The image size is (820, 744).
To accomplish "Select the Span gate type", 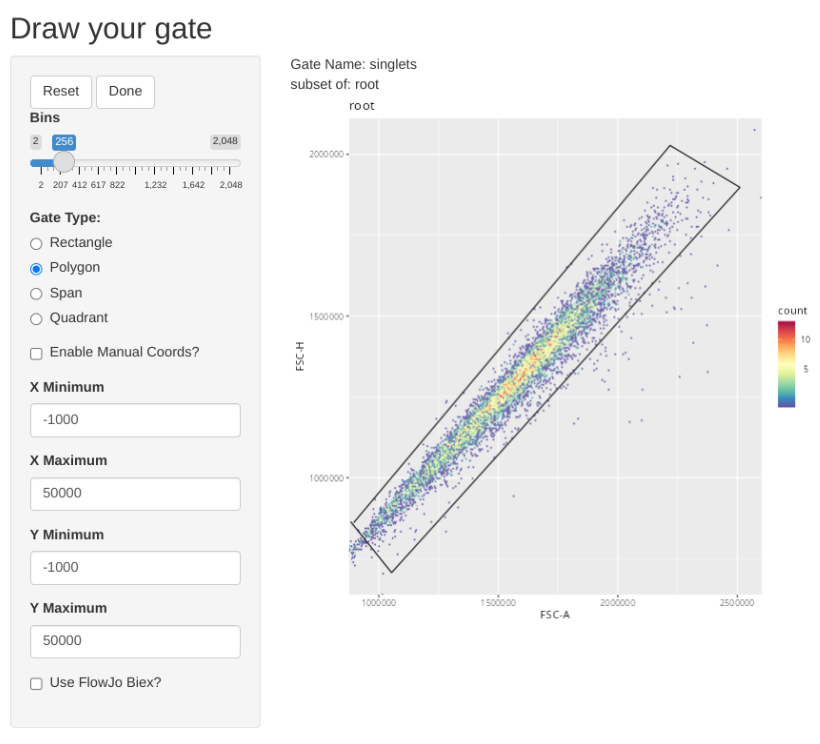I will tap(37, 293).
